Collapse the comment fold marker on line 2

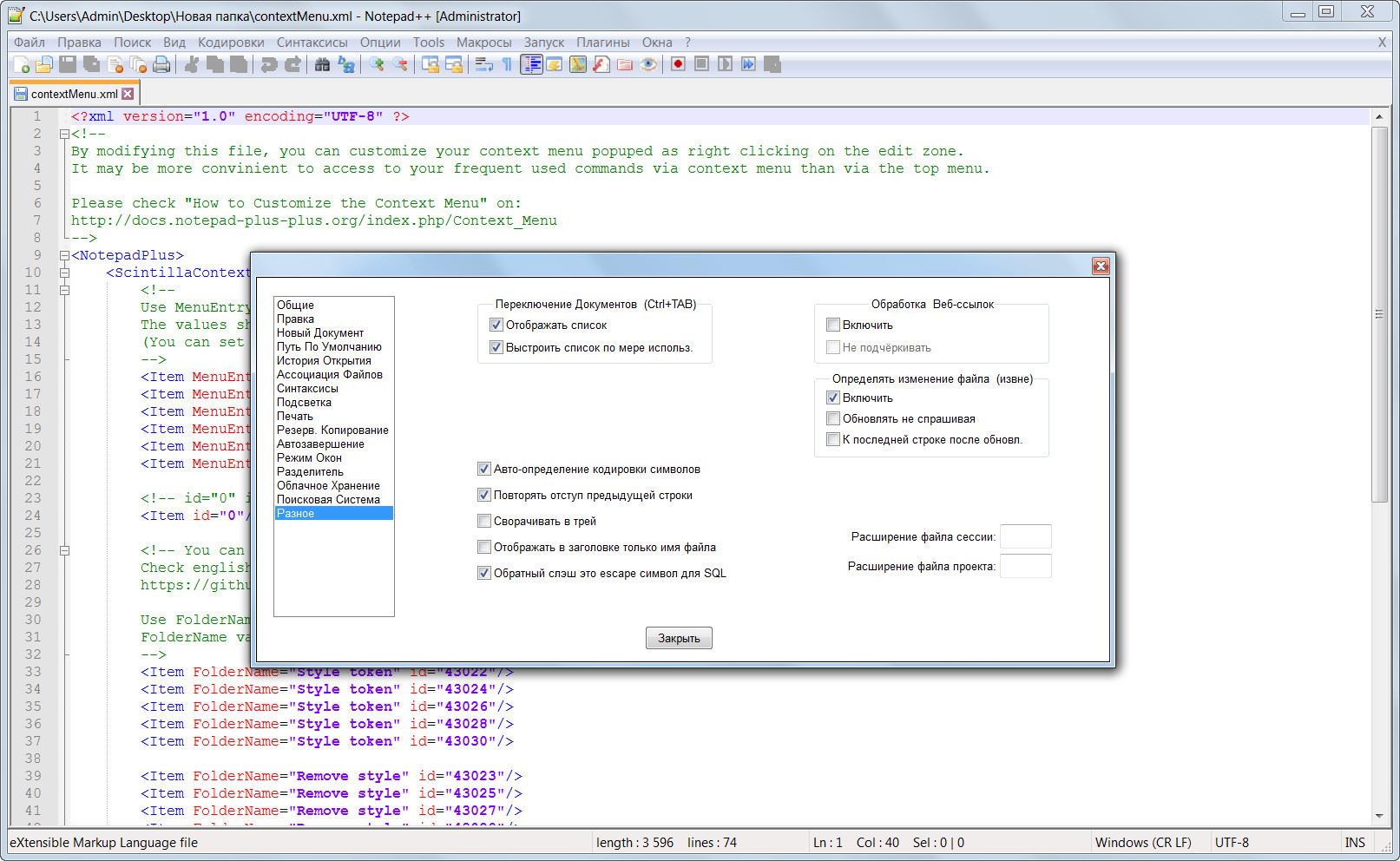[64, 135]
